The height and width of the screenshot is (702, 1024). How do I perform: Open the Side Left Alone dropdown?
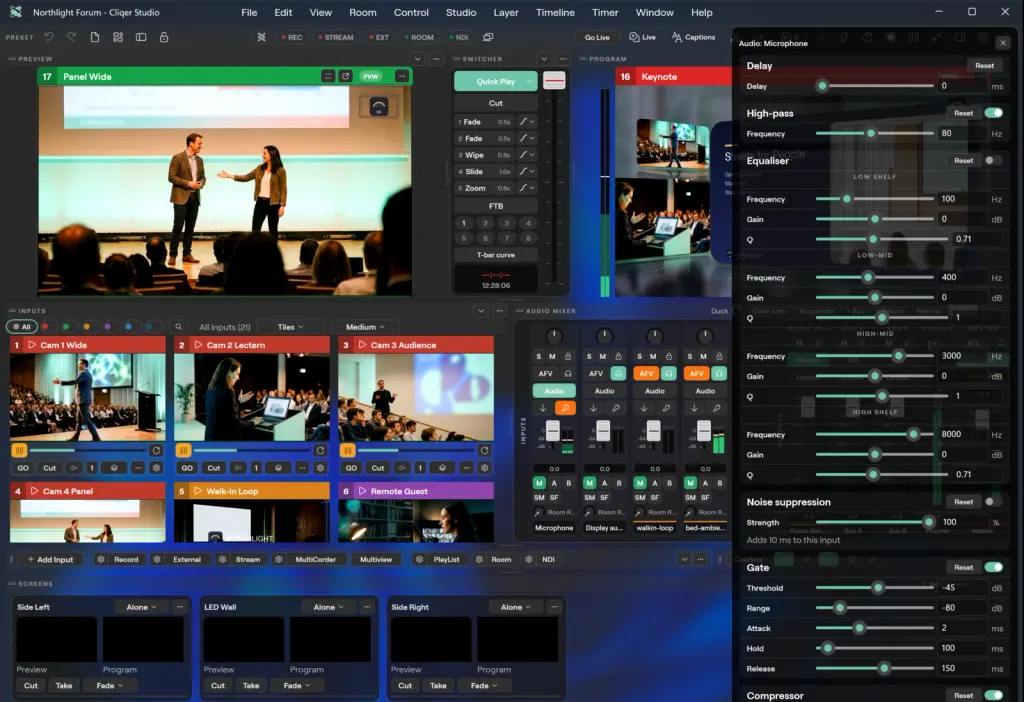point(141,607)
